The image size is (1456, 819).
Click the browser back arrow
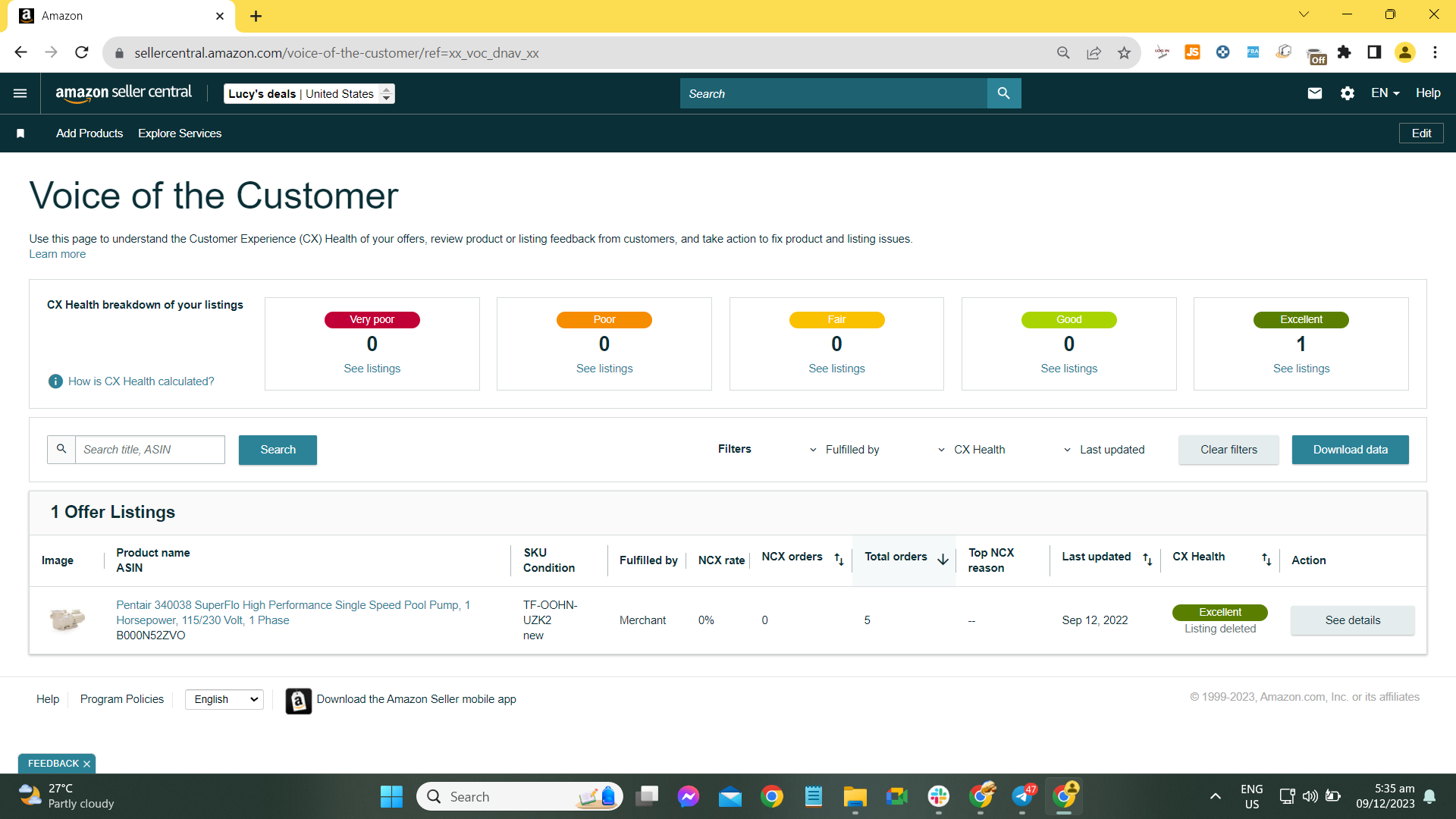(x=20, y=52)
